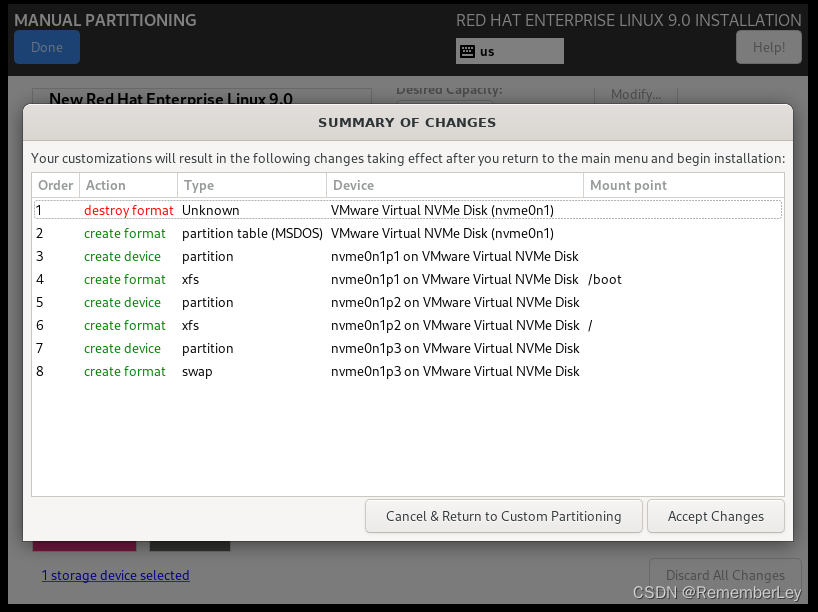
Task: Click the 'Unknown' type cell
Action: 210,210
